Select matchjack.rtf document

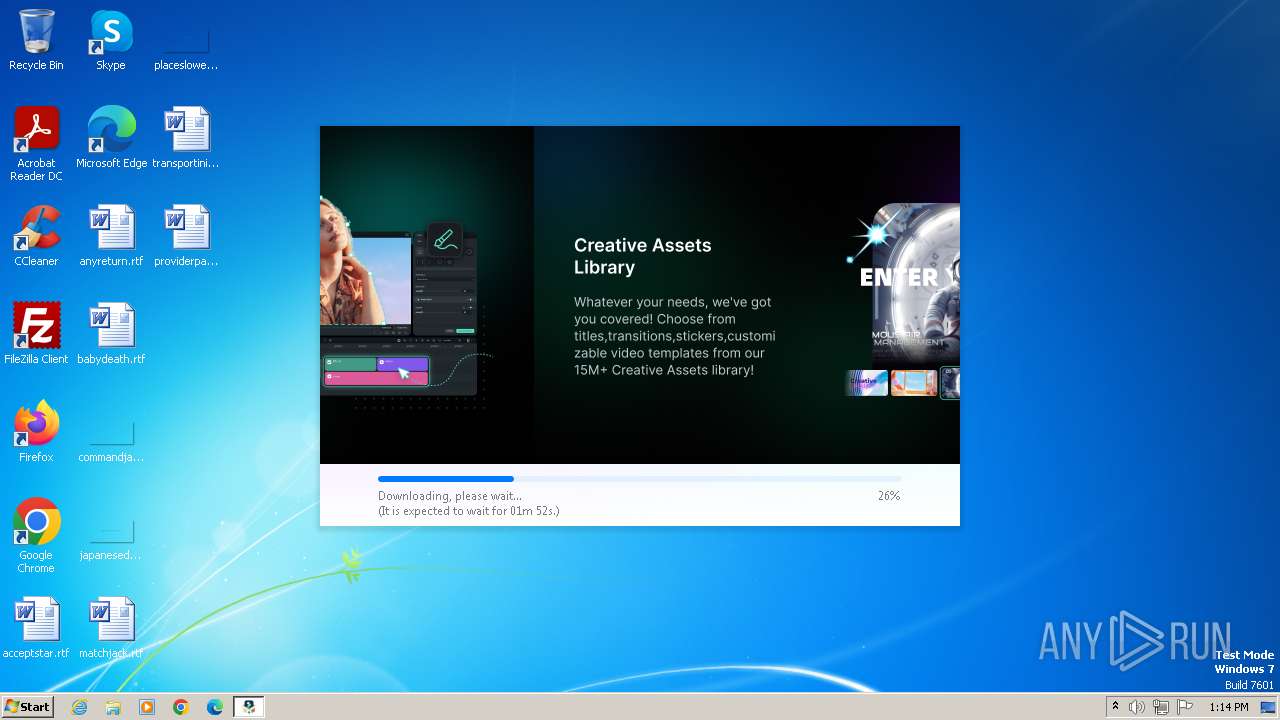tap(111, 628)
